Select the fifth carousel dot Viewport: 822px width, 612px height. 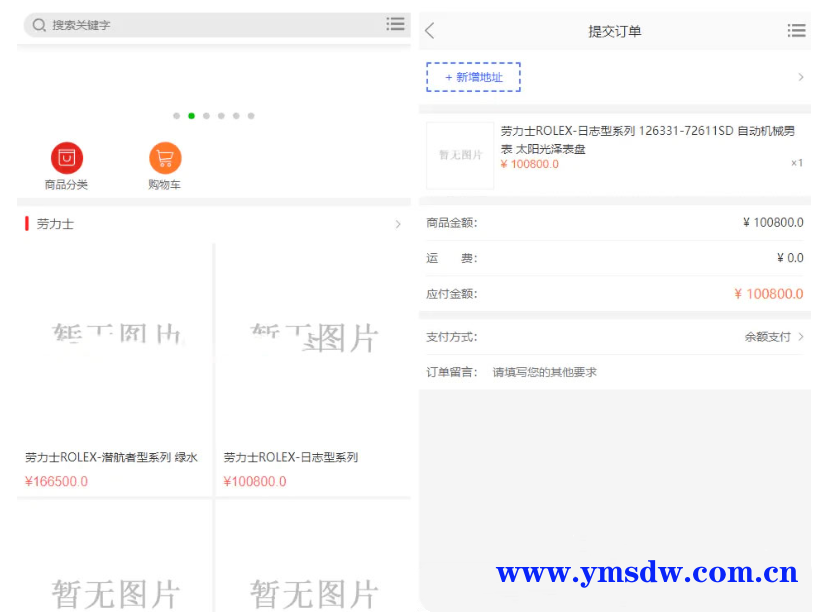point(236,116)
